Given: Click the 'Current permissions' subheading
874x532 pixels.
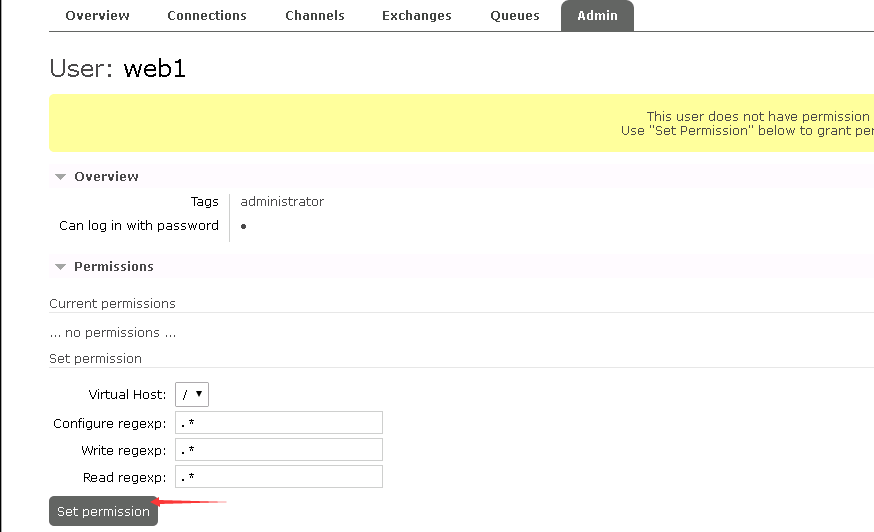Looking at the screenshot, I should (112, 303).
